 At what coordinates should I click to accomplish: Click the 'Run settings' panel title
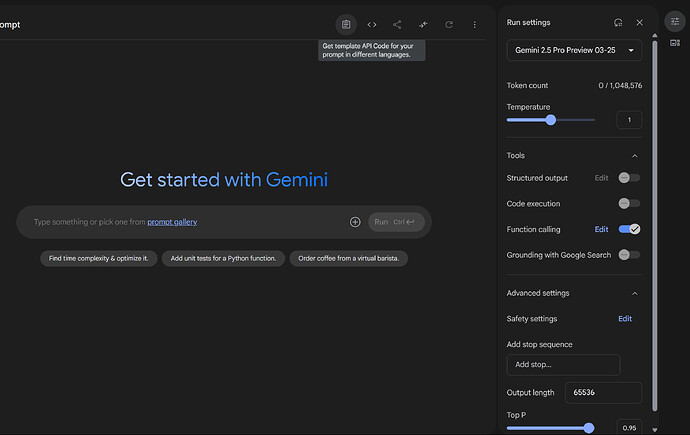point(528,22)
